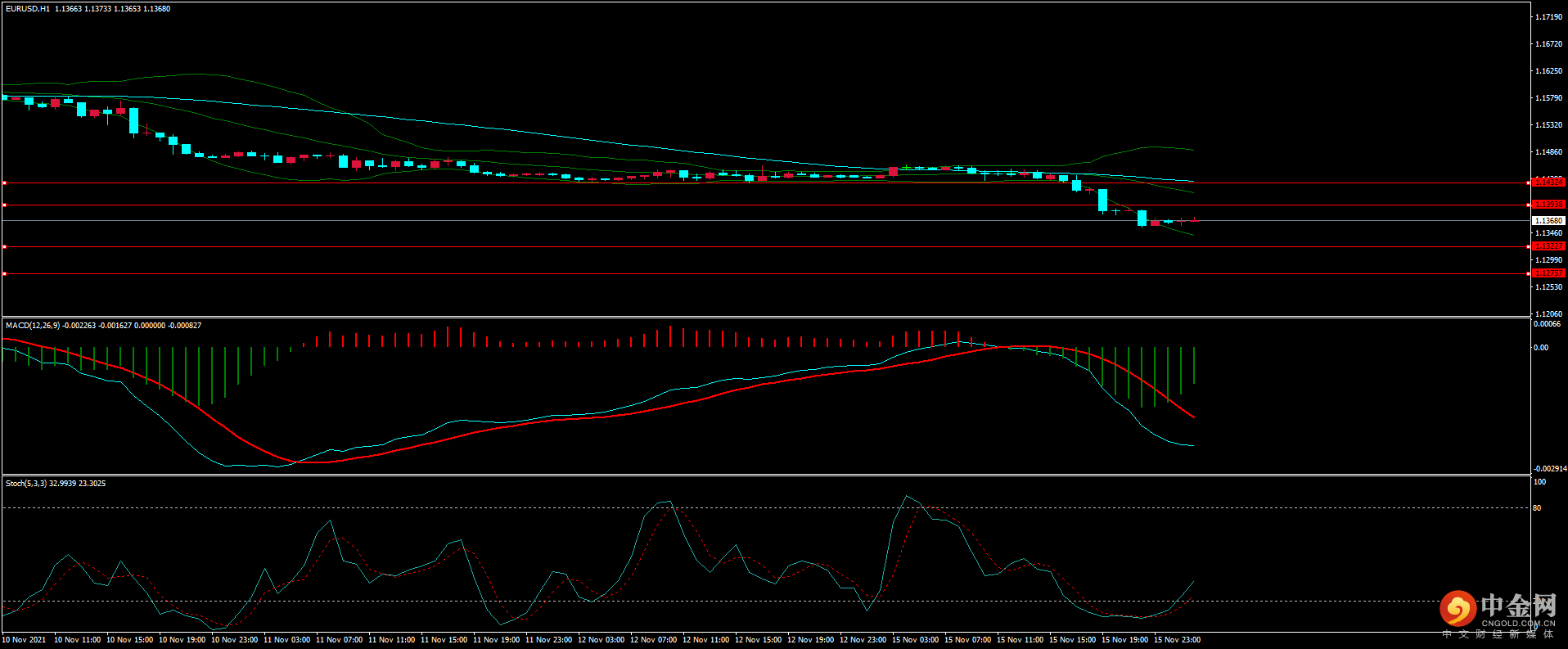Click the red 1.14324 price level tag
The image size is (1568, 649).
1548,183
